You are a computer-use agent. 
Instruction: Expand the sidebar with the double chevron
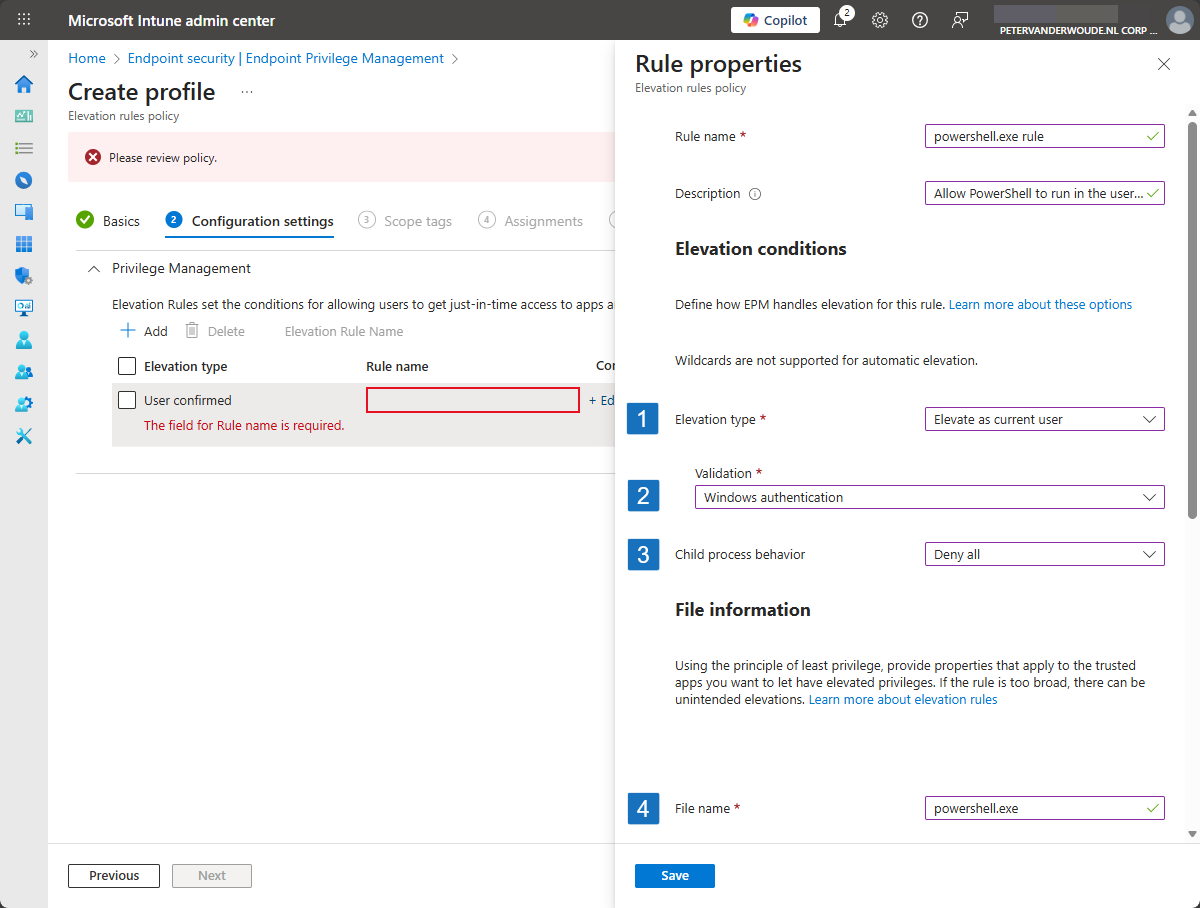(x=33, y=54)
